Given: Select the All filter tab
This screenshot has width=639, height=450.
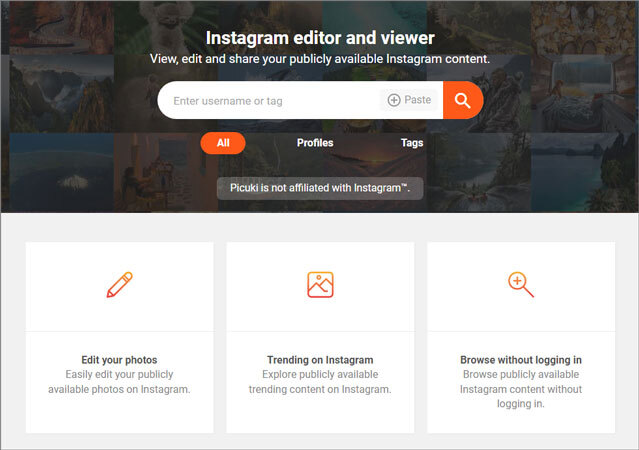Looking at the screenshot, I should pyautogui.click(x=223, y=143).
